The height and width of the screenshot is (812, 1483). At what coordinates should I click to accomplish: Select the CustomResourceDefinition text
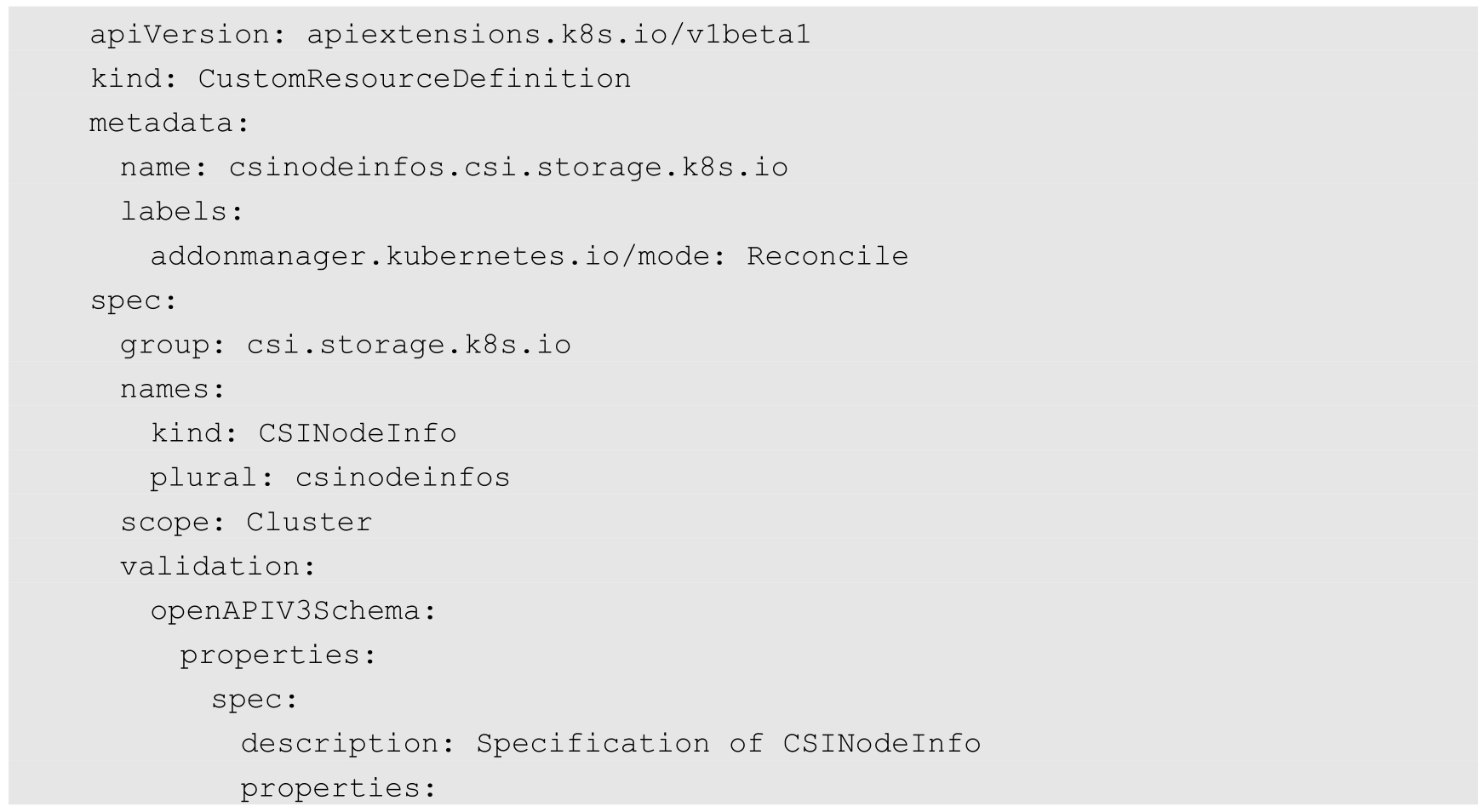tap(414, 78)
